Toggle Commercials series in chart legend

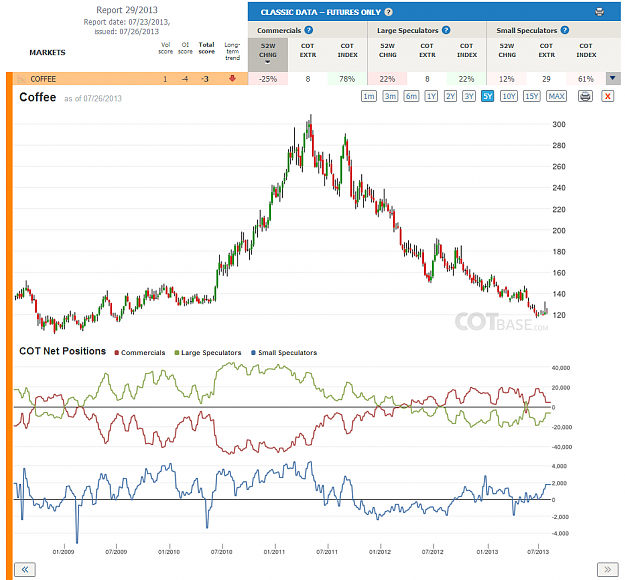[x=140, y=352]
